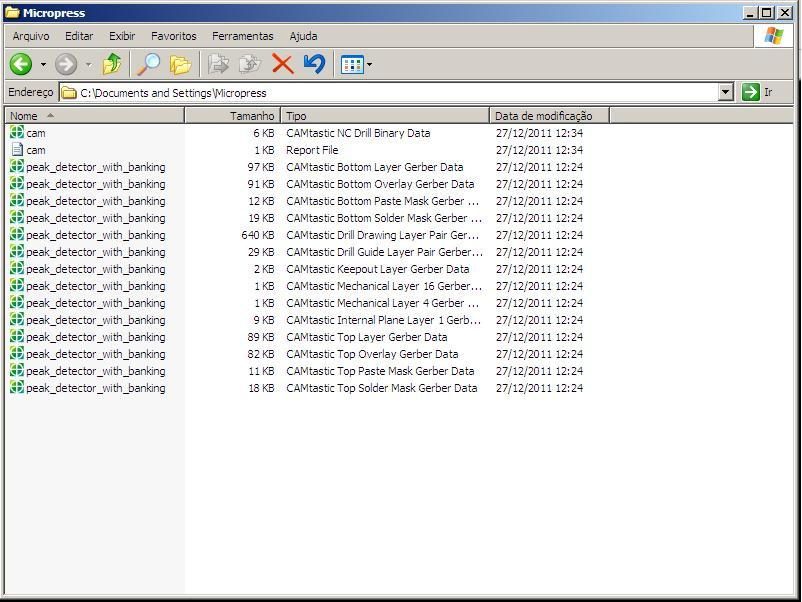Screen dimensions: 802x602
Task: Select the Drill Guide Layer Pair file icon
Action: [17, 251]
